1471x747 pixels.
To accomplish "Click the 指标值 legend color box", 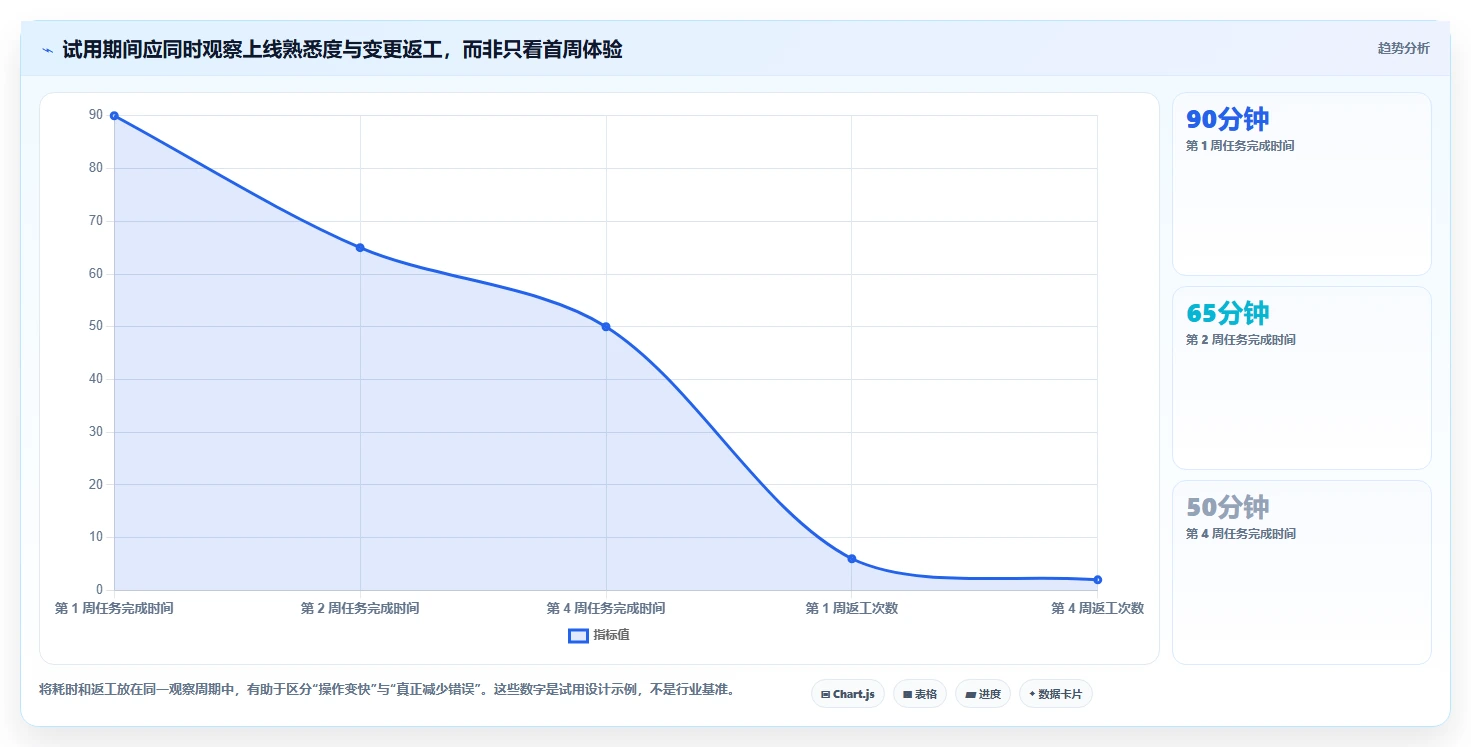I will [578, 635].
